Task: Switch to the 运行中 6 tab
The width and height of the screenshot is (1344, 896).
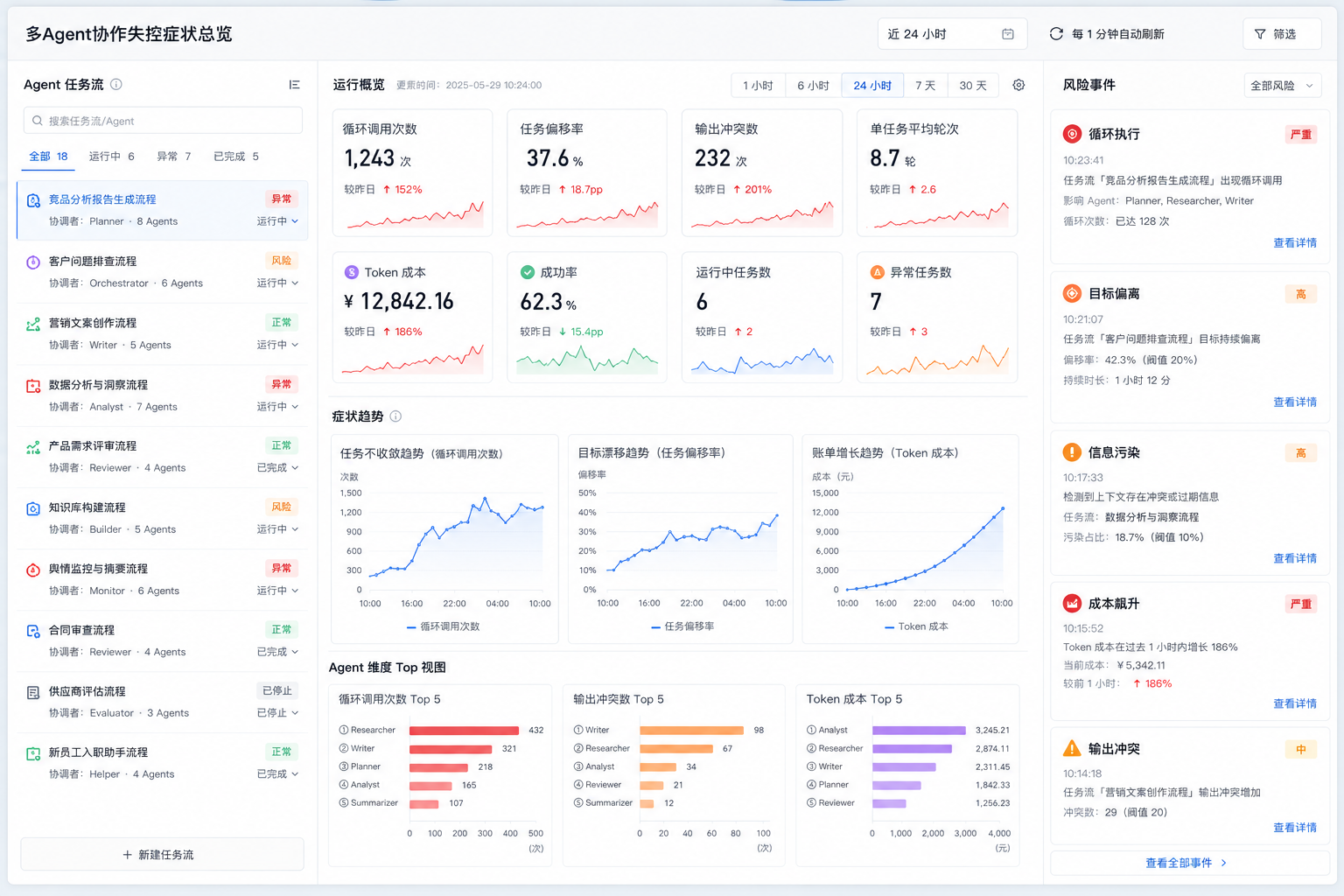Action: click(111, 157)
